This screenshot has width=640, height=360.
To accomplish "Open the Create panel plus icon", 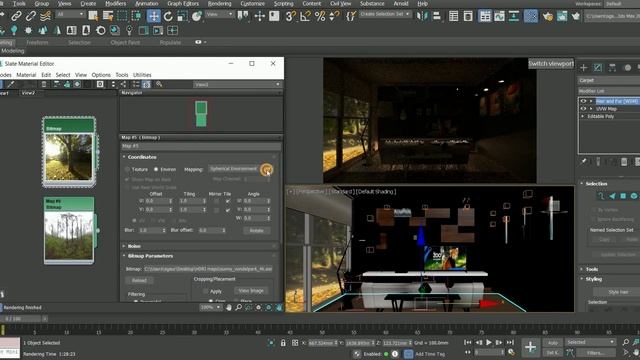I will (583, 67).
